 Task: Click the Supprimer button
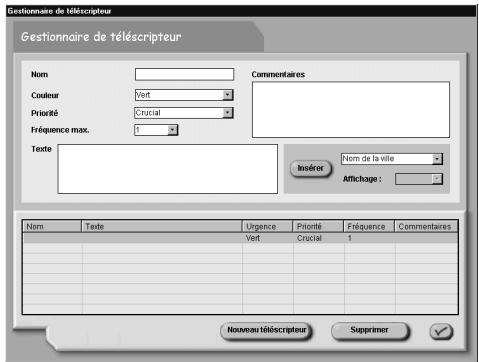[x=370, y=330]
